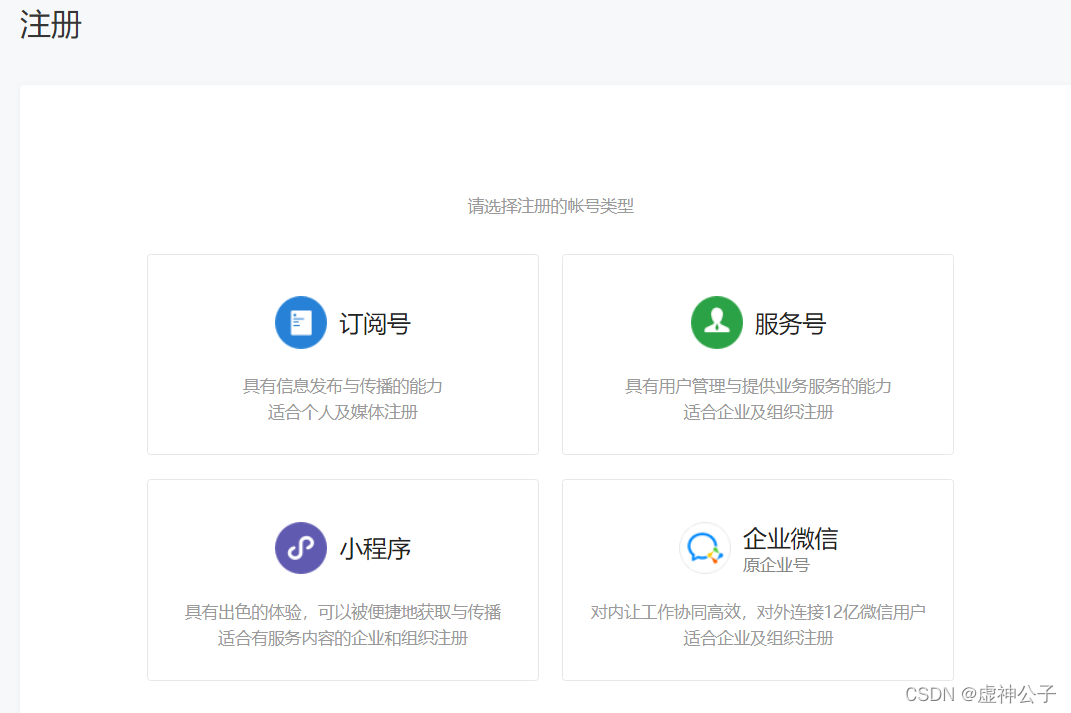This screenshot has height=713, width=1071.
Task: Click text 对内让工作协同高效，对外连接12亿微信用户
Action: (758, 612)
